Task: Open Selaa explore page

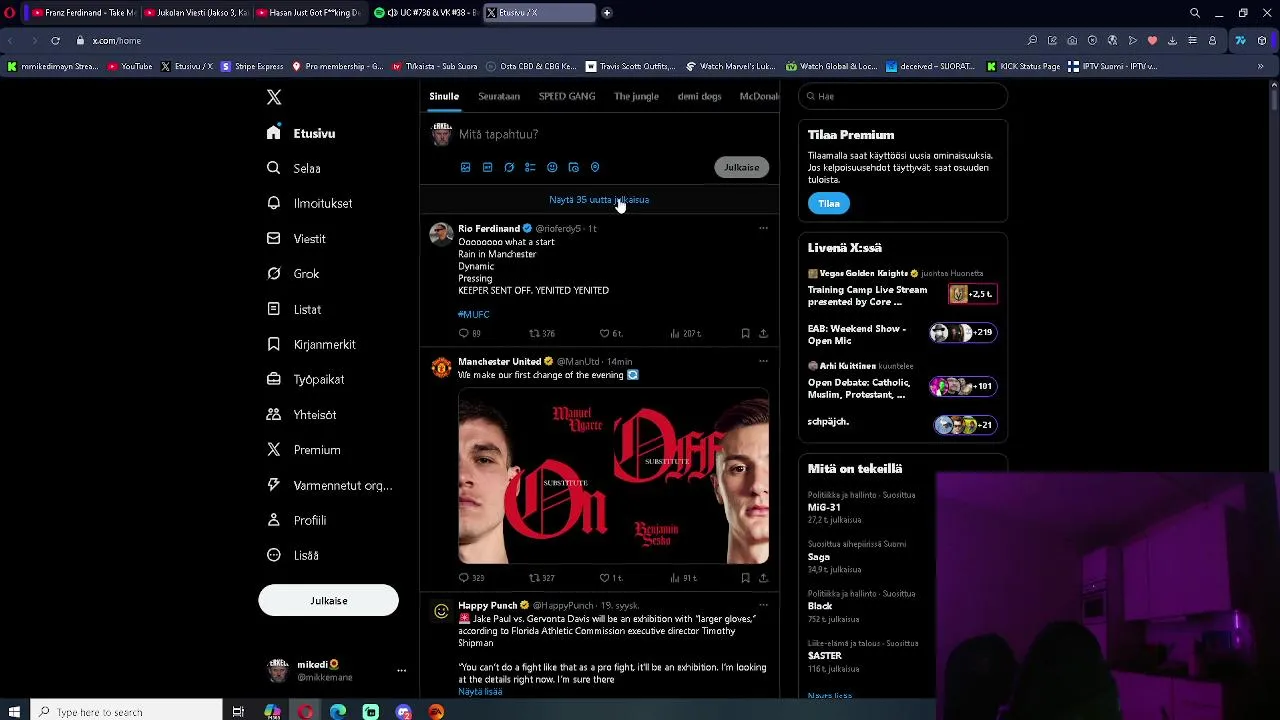Action: click(293, 168)
